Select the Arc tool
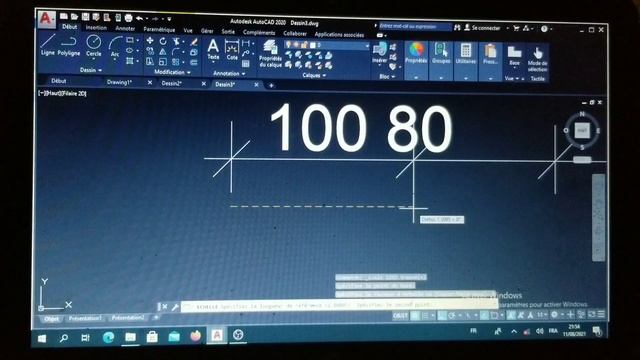This screenshot has height=360, width=640. (115, 47)
